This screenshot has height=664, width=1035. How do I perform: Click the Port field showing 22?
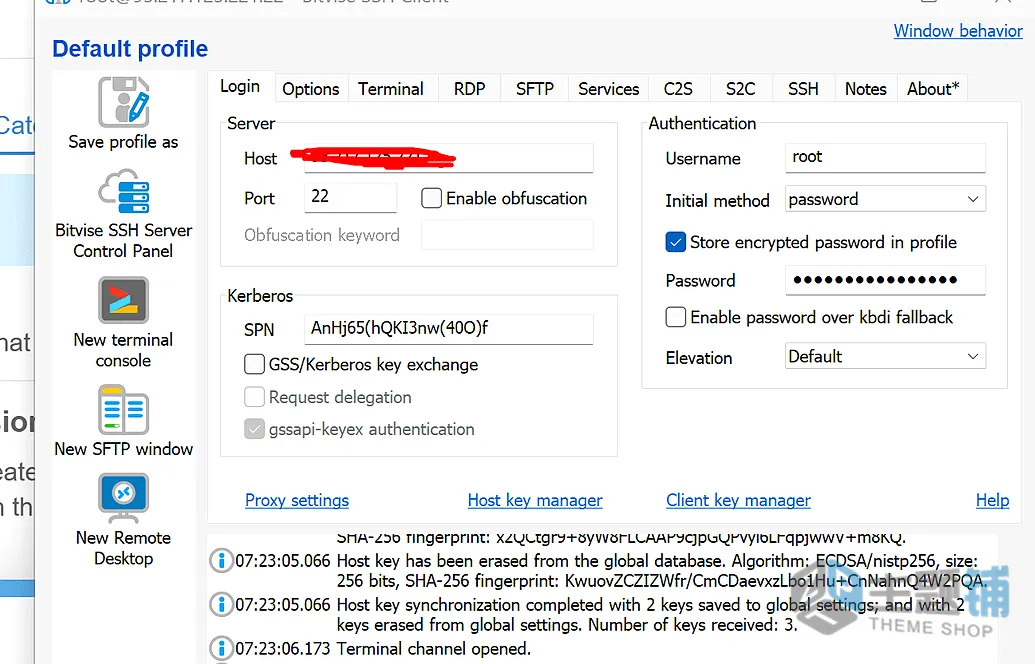(351, 197)
